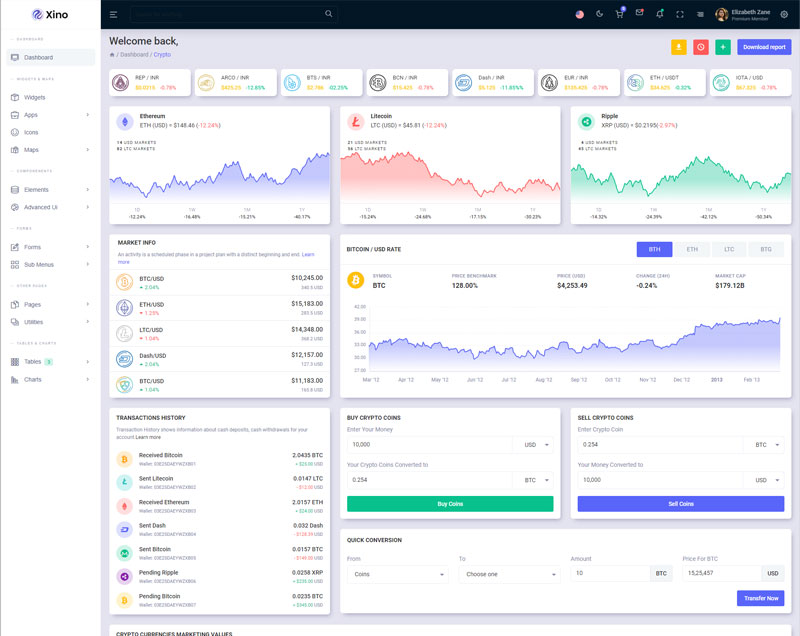Click the Download report button
Image resolution: width=800 pixels, height=636 pixels.
[x=764, y=47]
